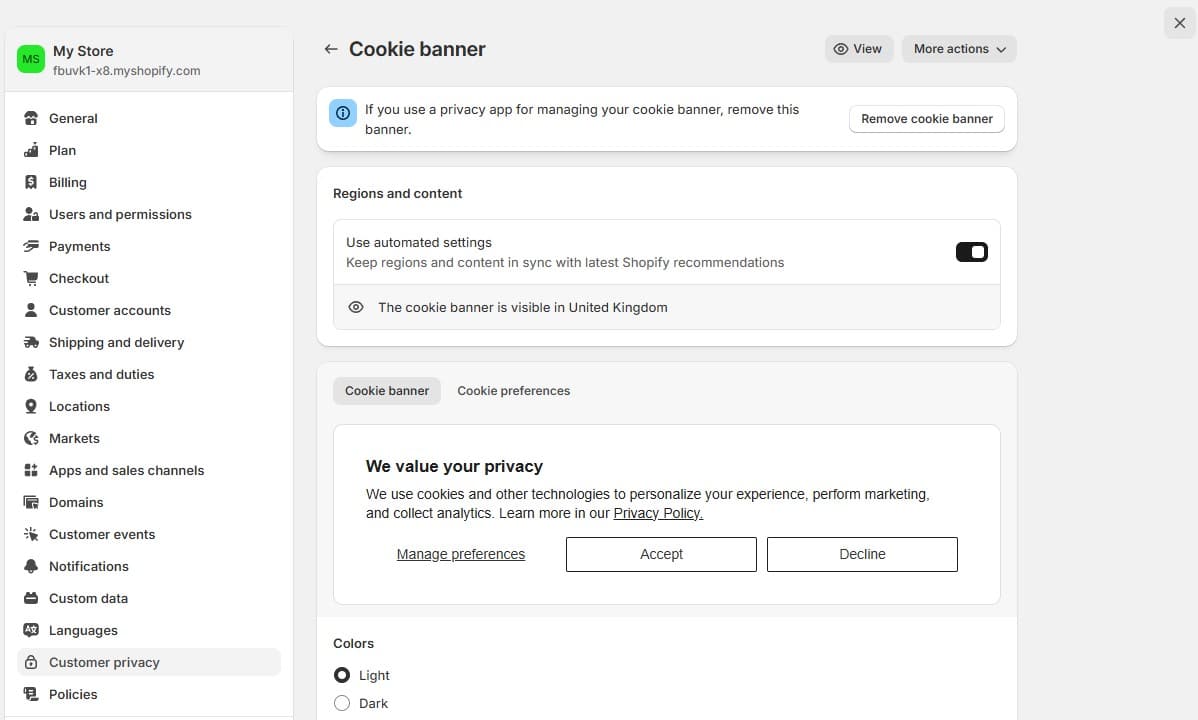1198x720 pixels.
Task: Open Customer privacy in the sidebar
Action: point(104,662)
